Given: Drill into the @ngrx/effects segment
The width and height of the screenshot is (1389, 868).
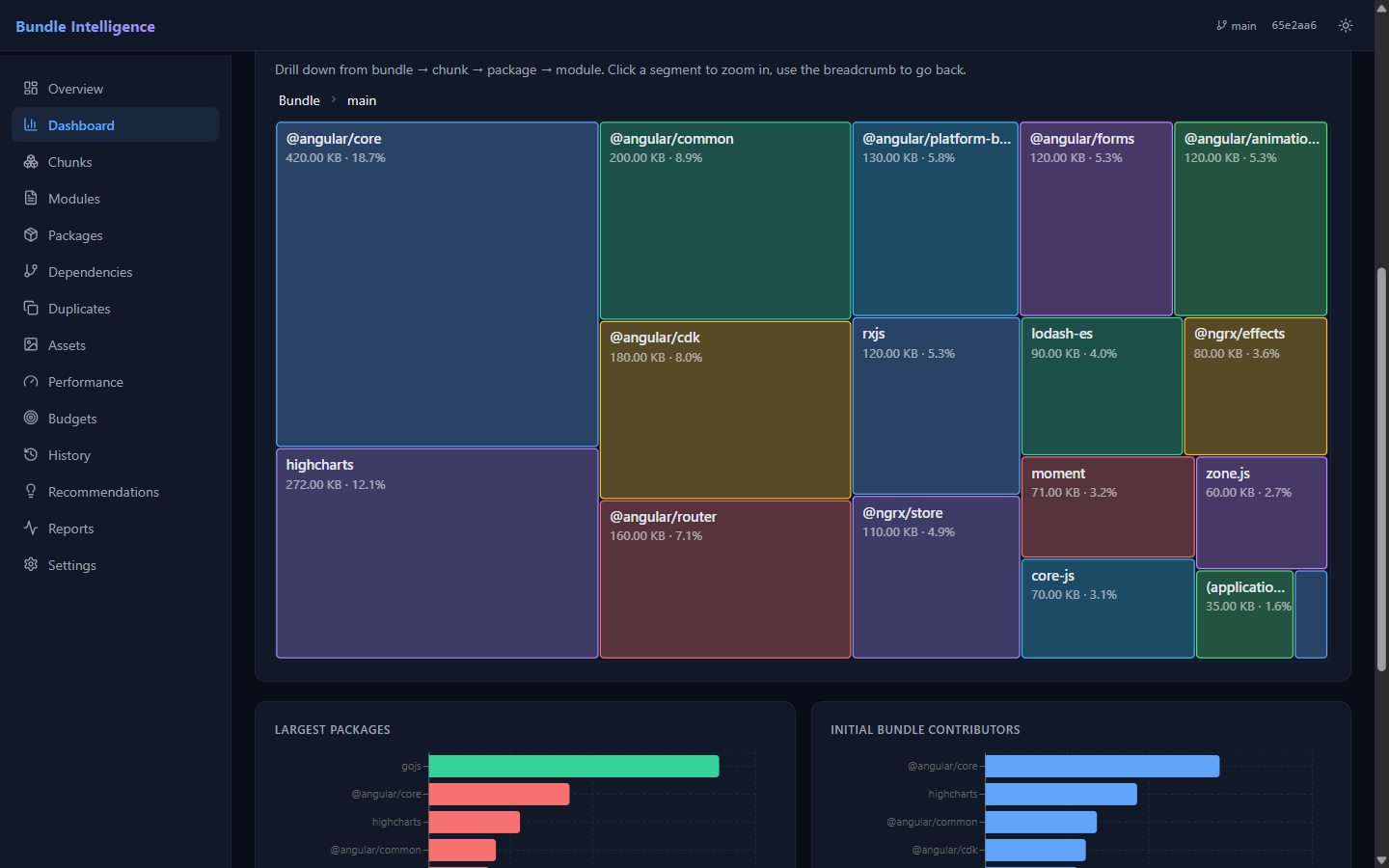Looking at the screenshot, I should (1256, 386).
